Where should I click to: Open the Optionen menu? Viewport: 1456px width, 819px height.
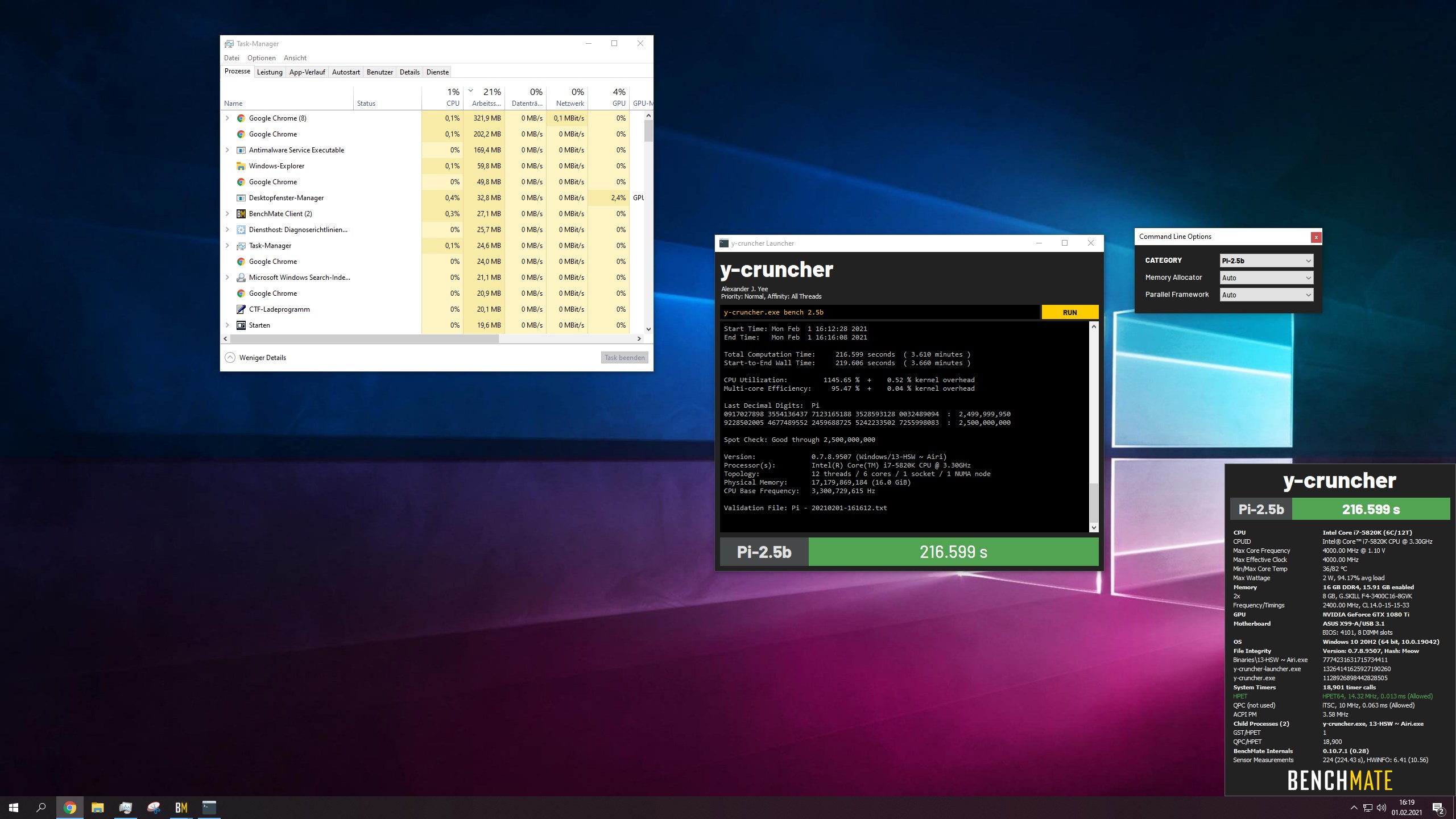point(262,58)
